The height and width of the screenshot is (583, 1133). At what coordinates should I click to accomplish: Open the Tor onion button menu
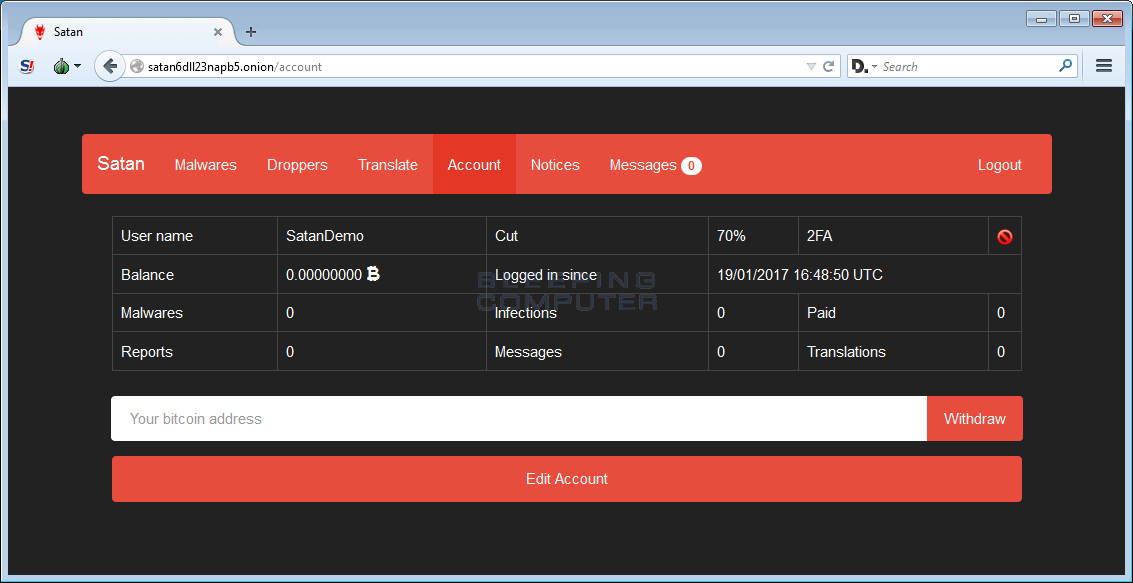[x=66, y=66]
